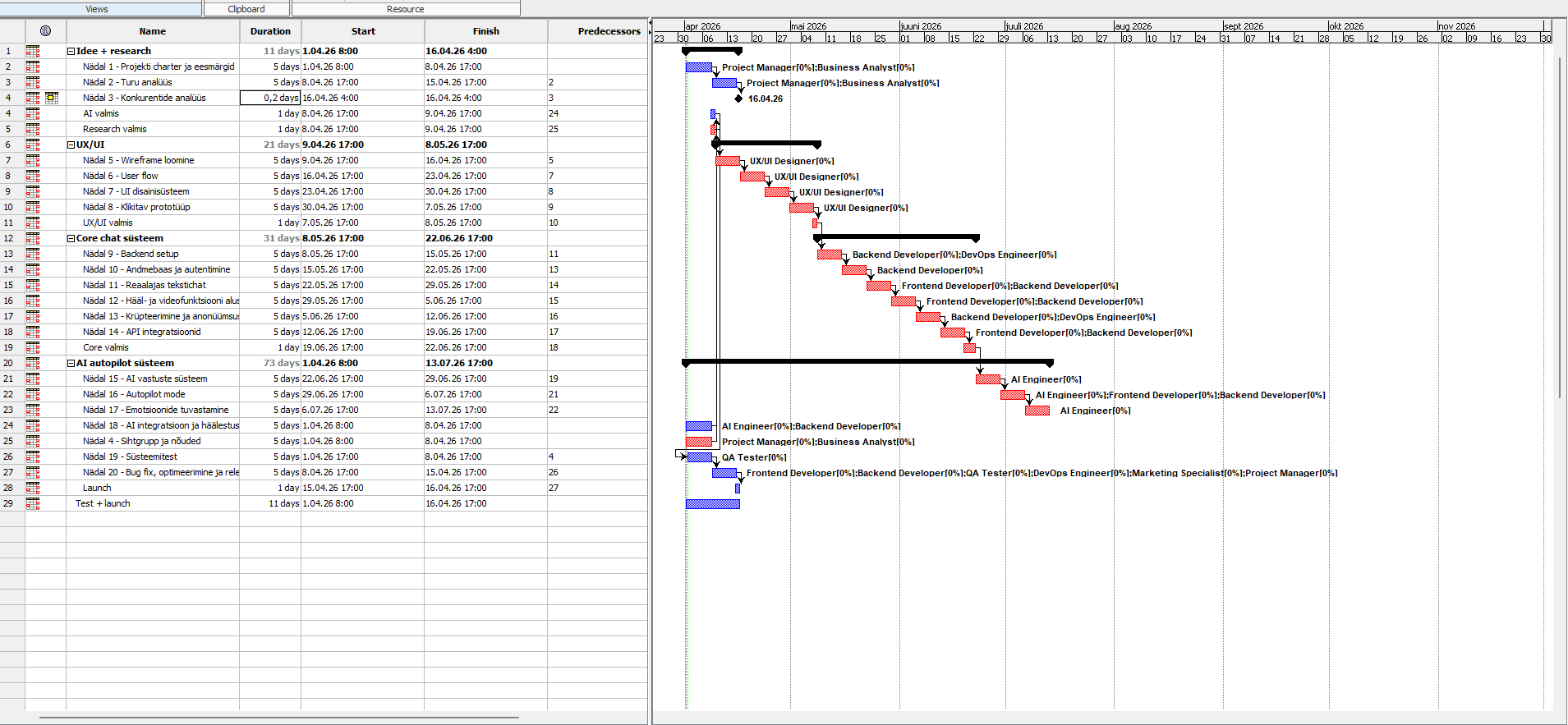1568x725 pixels.
Task: Click the Predecessors column header
Action: pyautogui.click(x=609, y=31)
